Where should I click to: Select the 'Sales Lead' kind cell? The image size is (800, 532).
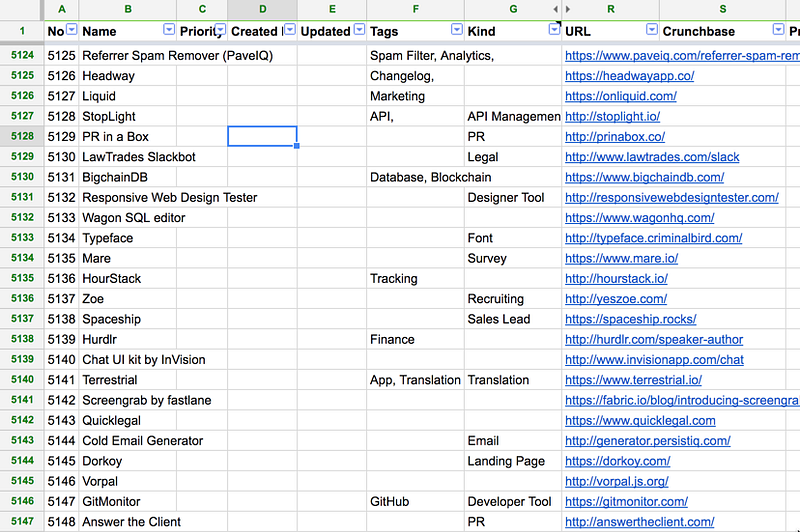pos(513,319)
